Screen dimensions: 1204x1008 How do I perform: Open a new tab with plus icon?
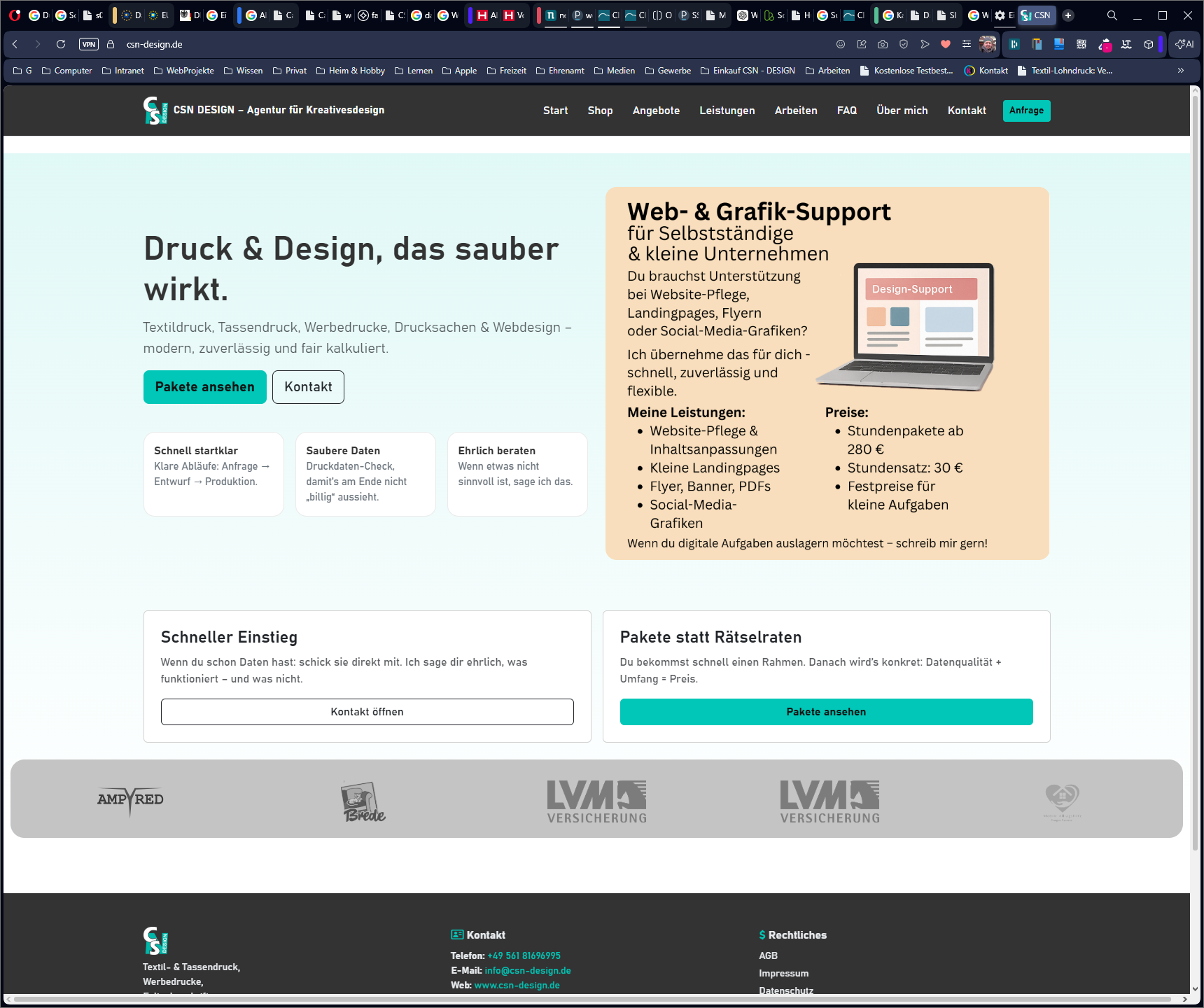[x=1068, y=15]
